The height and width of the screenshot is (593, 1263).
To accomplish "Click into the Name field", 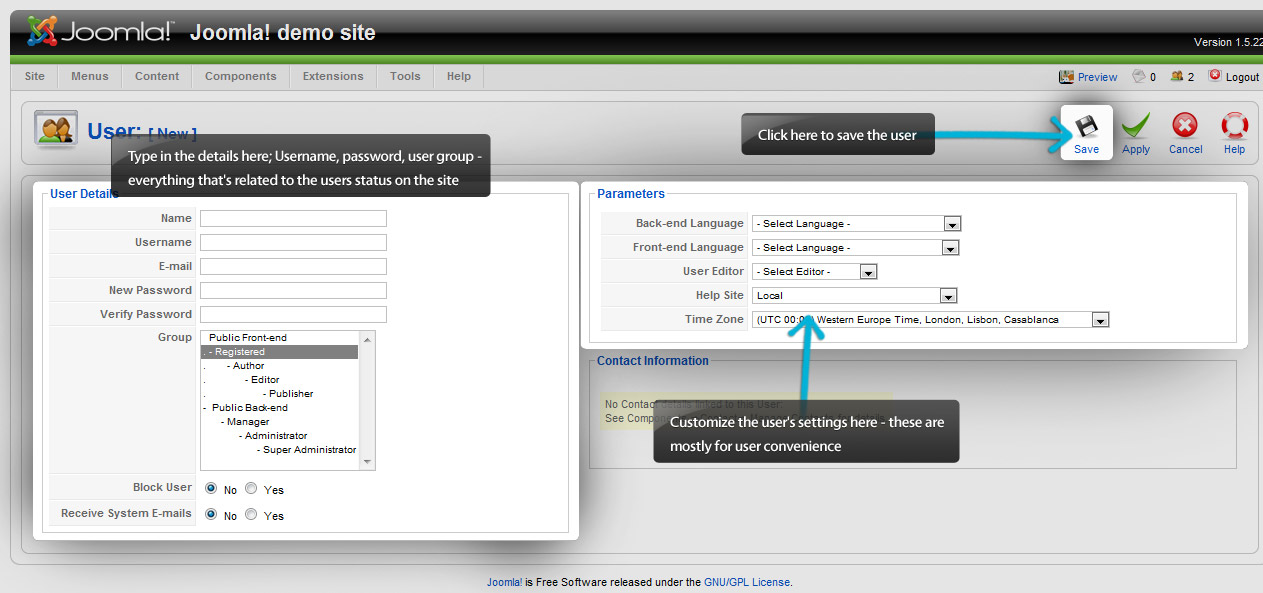I will [293, 218].
